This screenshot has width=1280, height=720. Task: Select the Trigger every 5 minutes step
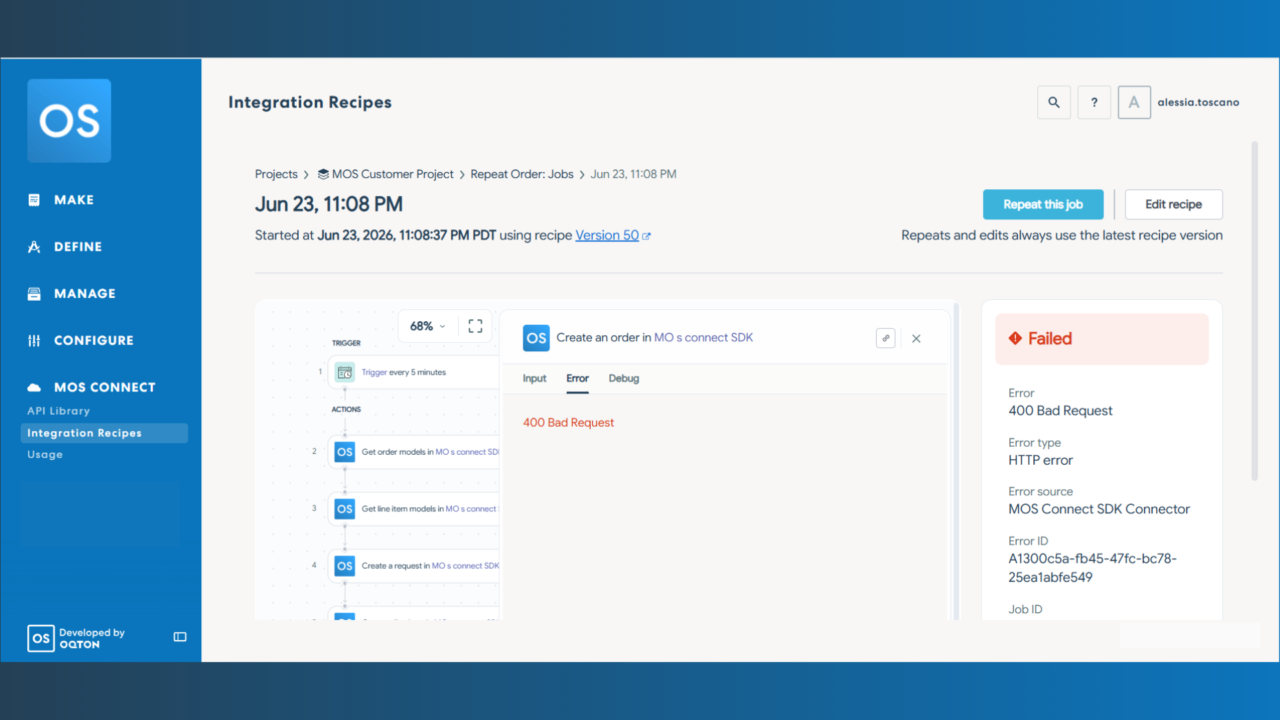(x=413, y=372)
